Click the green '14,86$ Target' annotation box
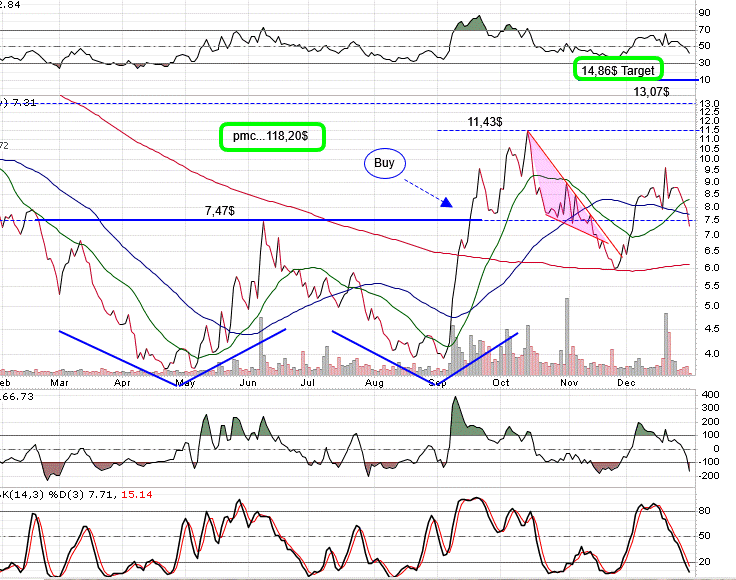Image resolution: width=736 pixels, height=580 pixels. tap(618, 70)
